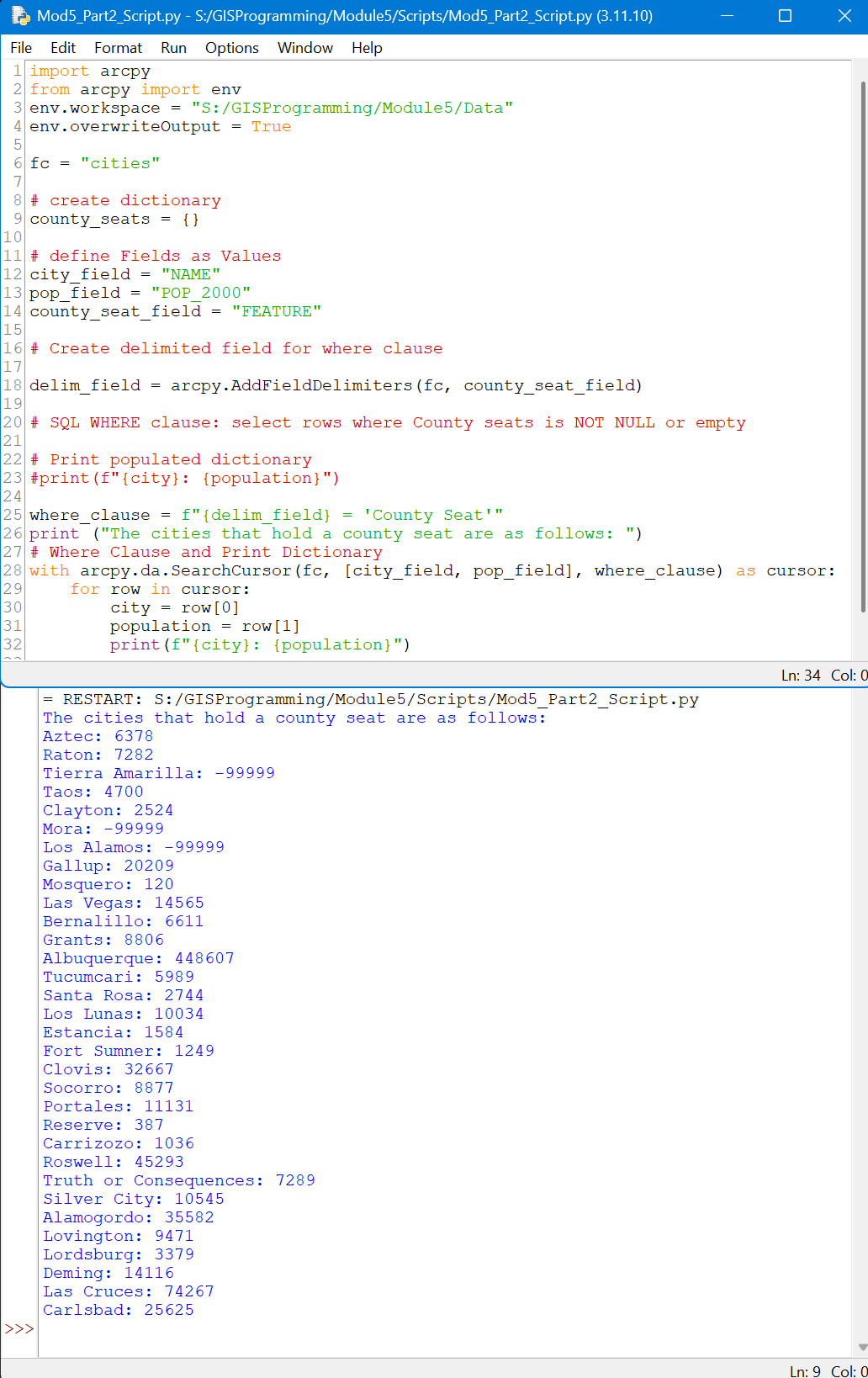Click the 'Taos: 4700' output row
The image size is (868, 1378).
coord(93,792)
